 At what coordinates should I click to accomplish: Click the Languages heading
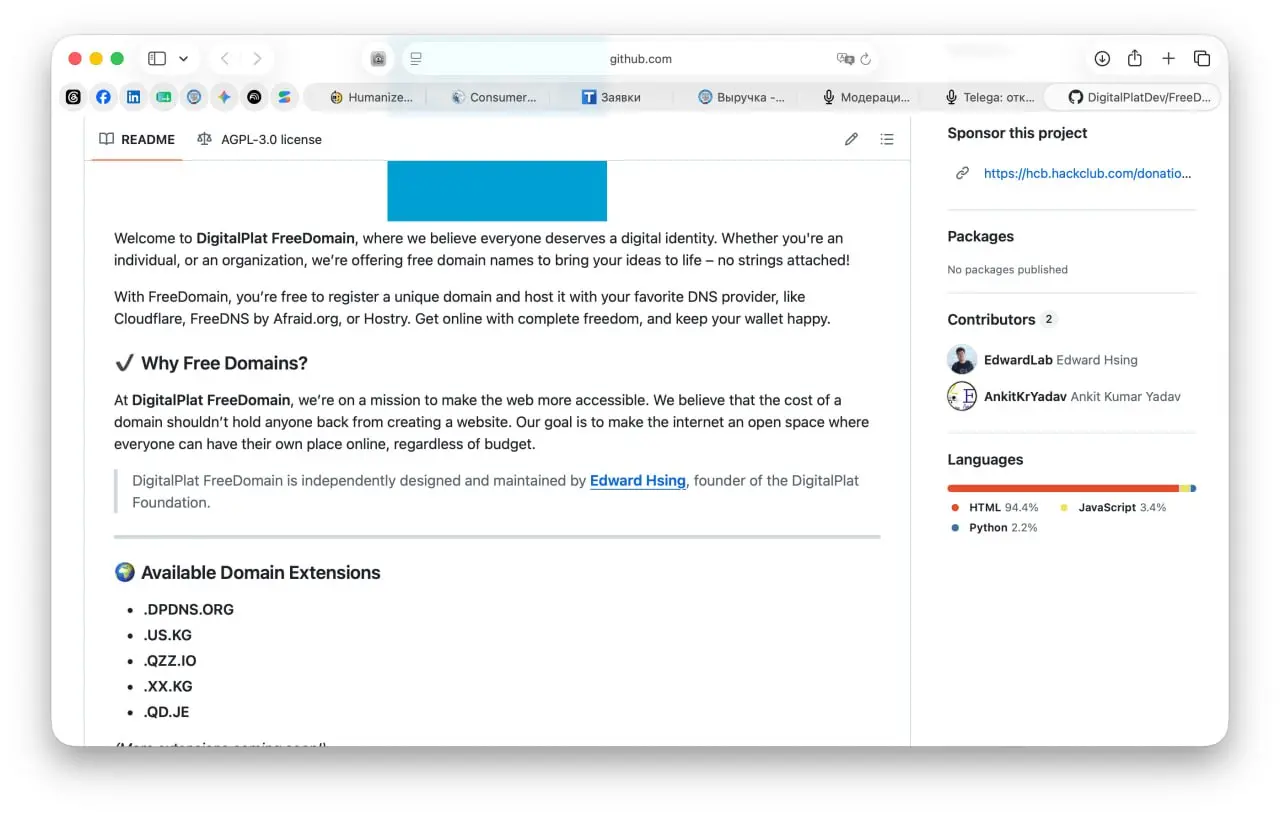coord(985,460)
